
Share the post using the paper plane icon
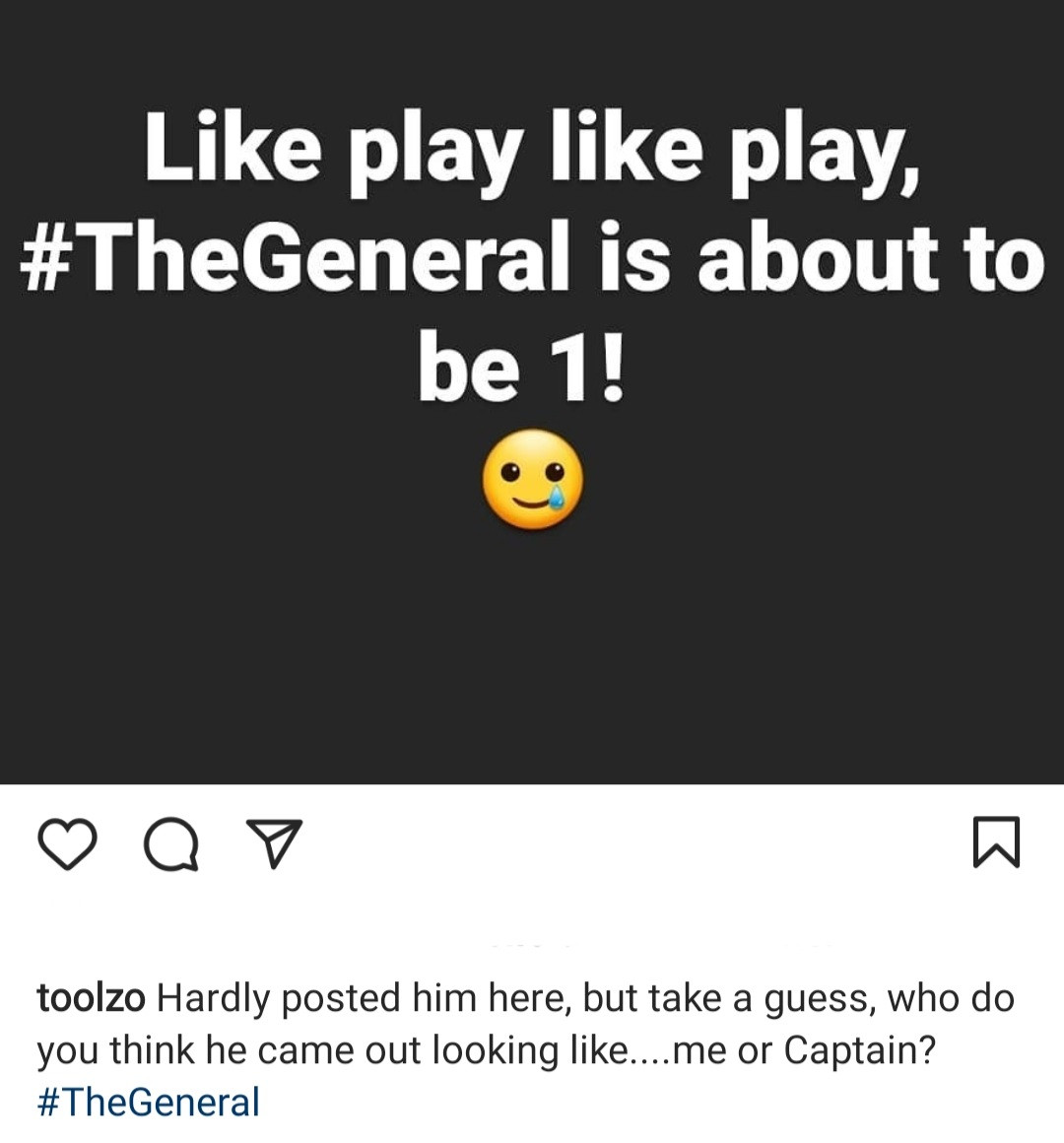tap(276, 844)
